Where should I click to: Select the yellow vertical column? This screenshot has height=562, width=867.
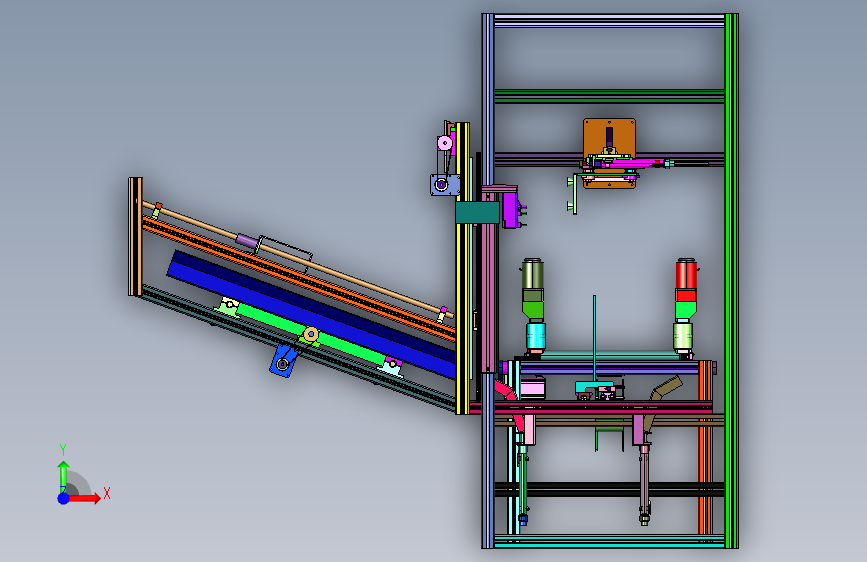462,268
